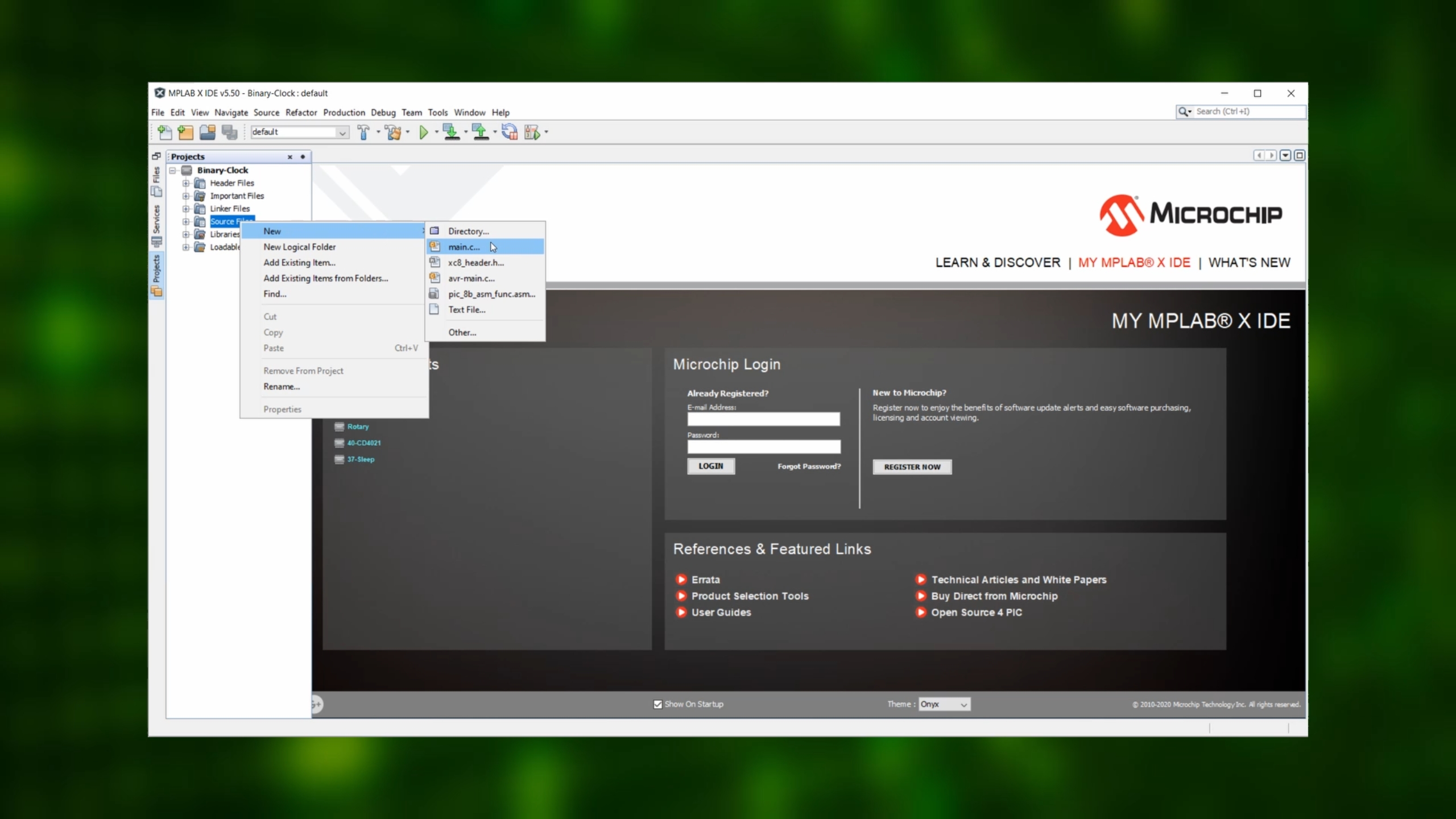Image resolution: width=1456 pixels, height=819 pixels.
Task: Select main.c... from the New submenu
Action: coord(464,247)
